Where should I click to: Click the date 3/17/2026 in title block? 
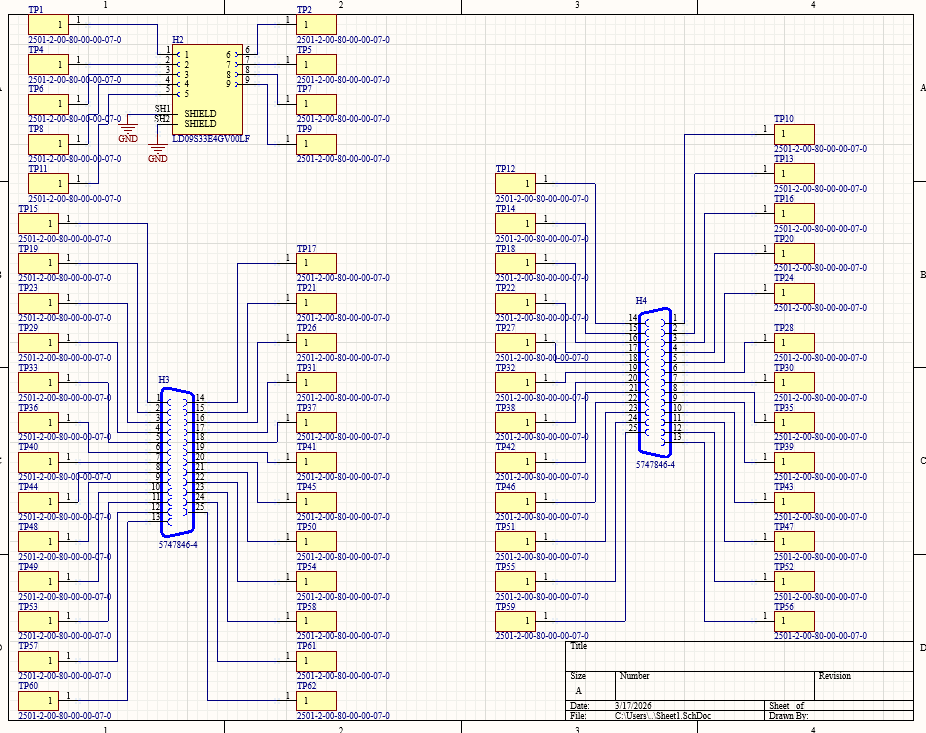pyautogui.click(x=634, y=705)
